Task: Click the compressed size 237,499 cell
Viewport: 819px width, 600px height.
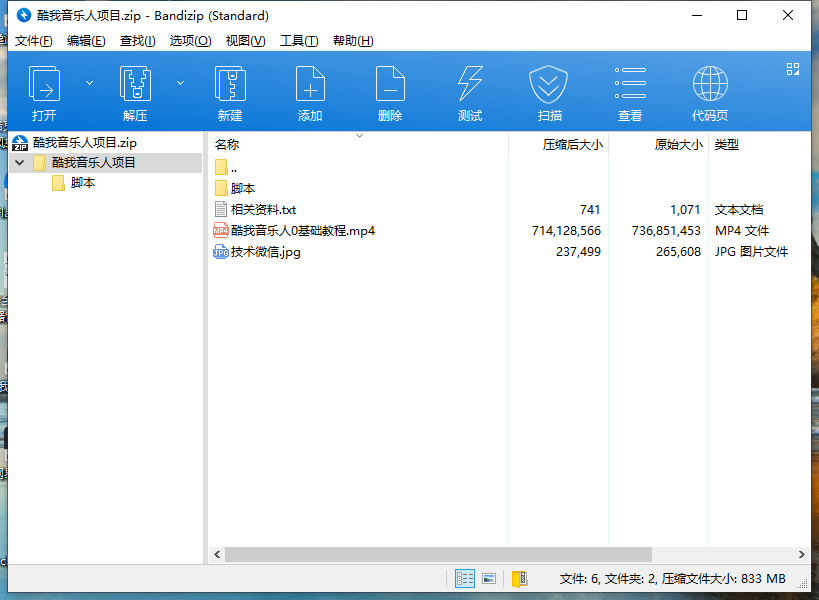Action: click(578, 252)
